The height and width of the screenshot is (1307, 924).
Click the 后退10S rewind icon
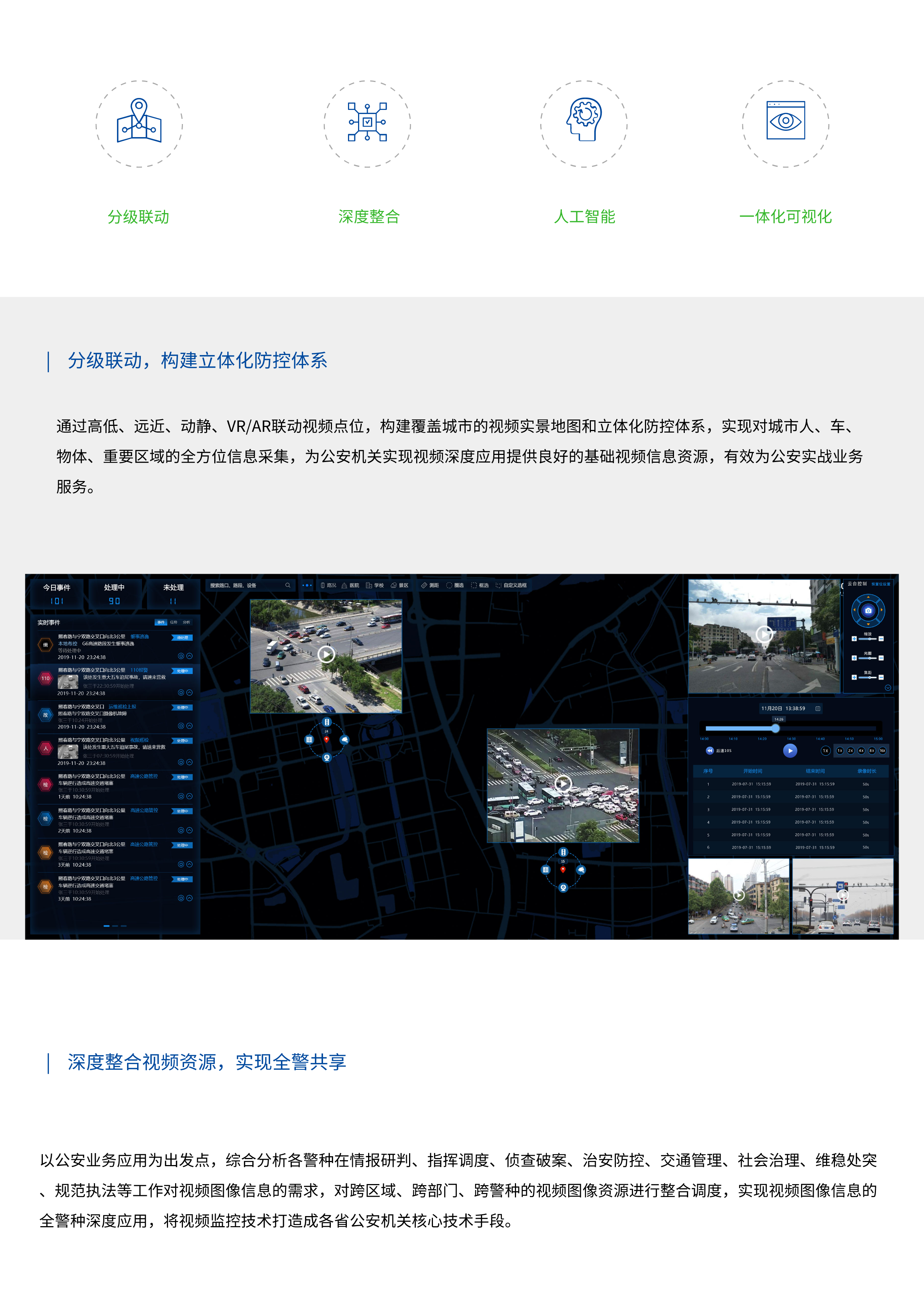[709, 750]
